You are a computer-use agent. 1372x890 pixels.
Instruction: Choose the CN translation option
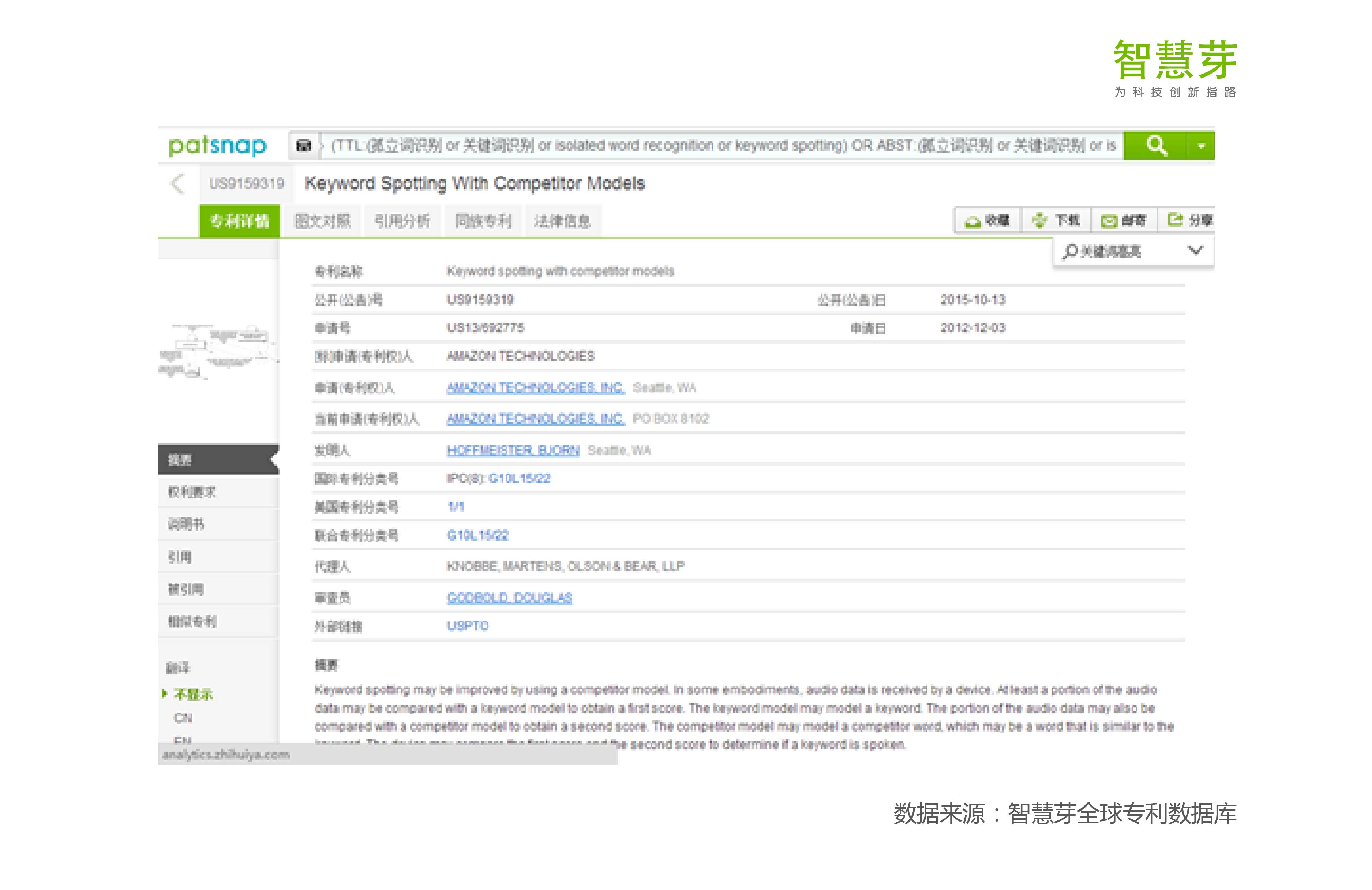pyautogui.click(x=183, y=718)
